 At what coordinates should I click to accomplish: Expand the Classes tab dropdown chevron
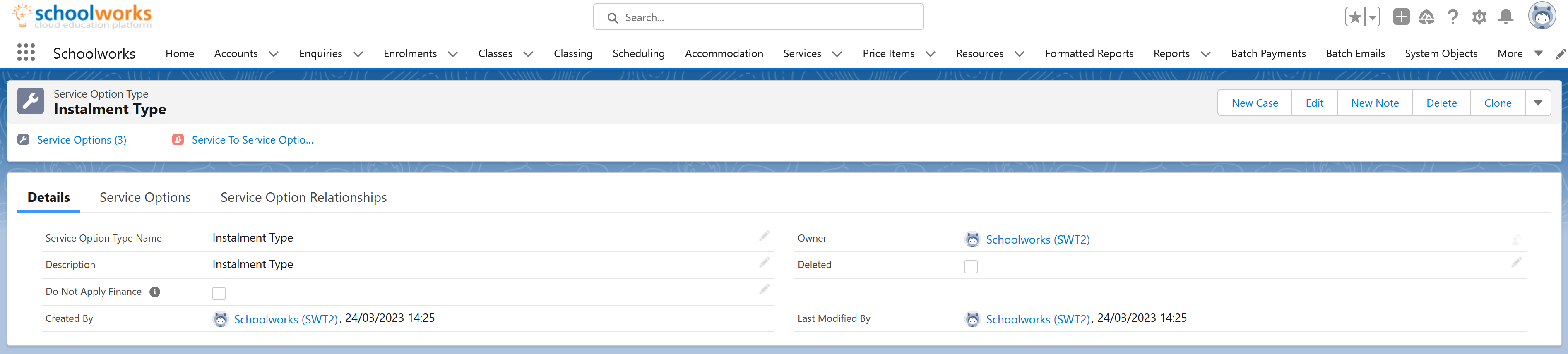(528, 54)
